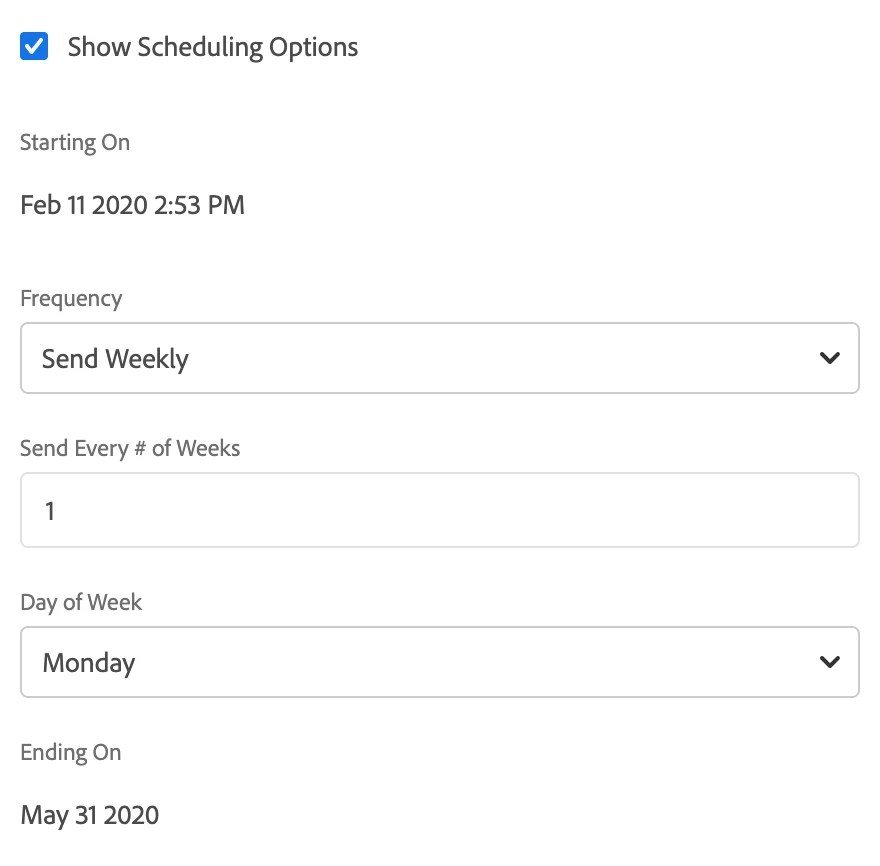The image size is (880, 866).
Task: Click the end date May 31 2020
Action: [89, 815]
